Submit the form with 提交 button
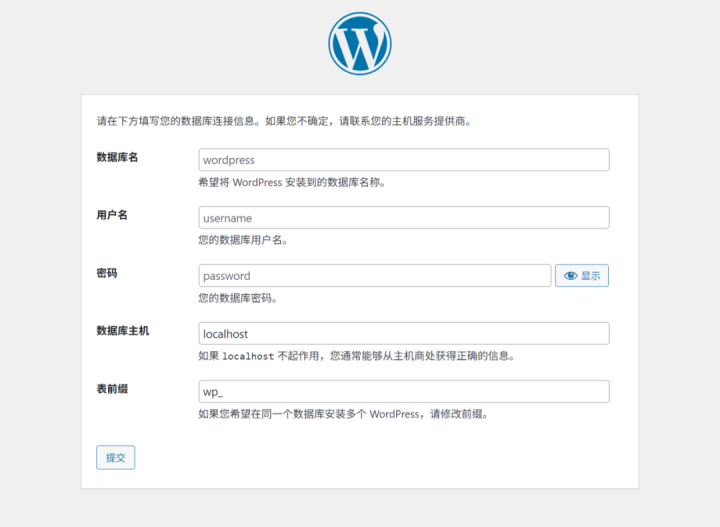The height and width of the screenshot is (527, 720). pos(116,457)
